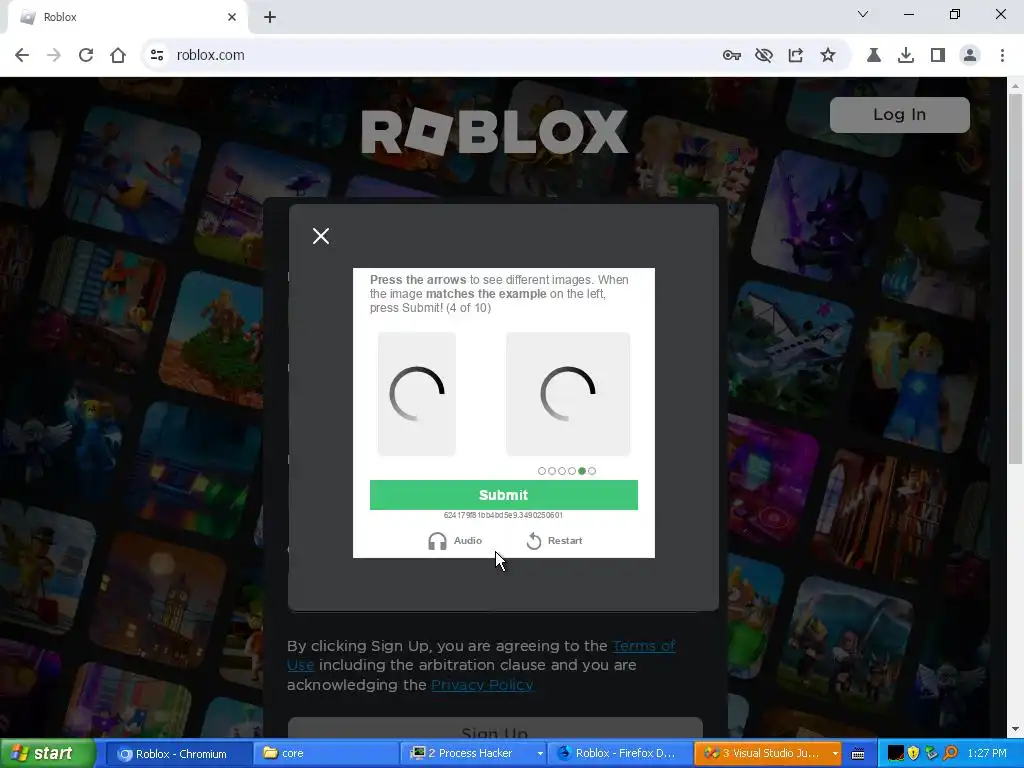This screenshot has width=1024, height=768.
Task: Click the page vertical scrollbar thumb
Action: [1015, 280]
